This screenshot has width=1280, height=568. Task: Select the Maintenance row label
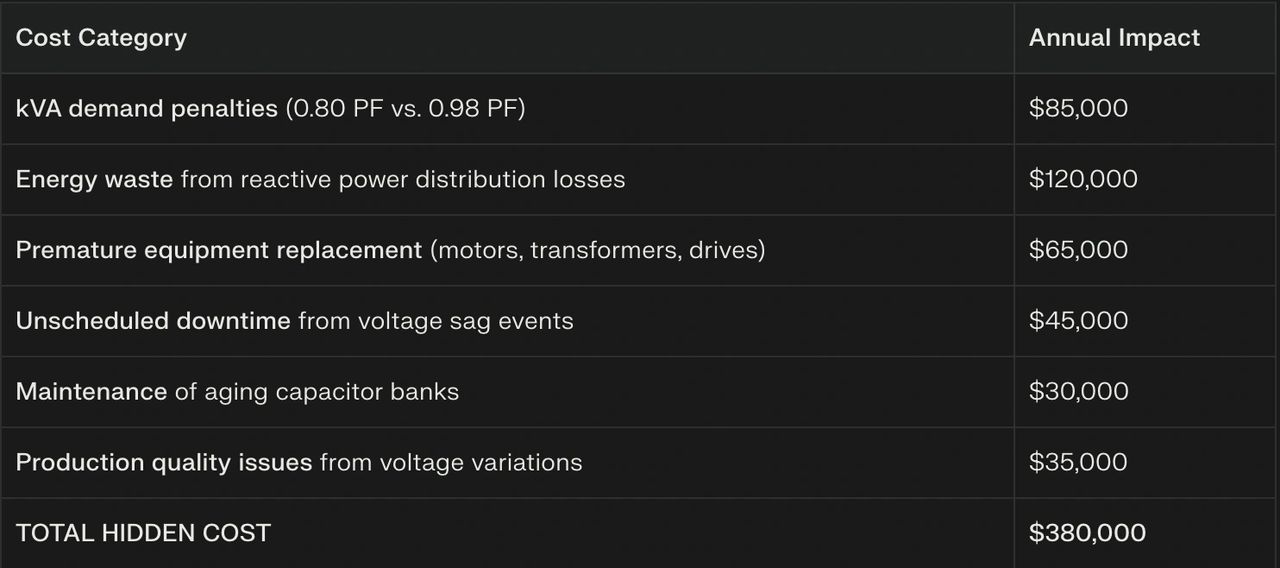tap(91, 391)
